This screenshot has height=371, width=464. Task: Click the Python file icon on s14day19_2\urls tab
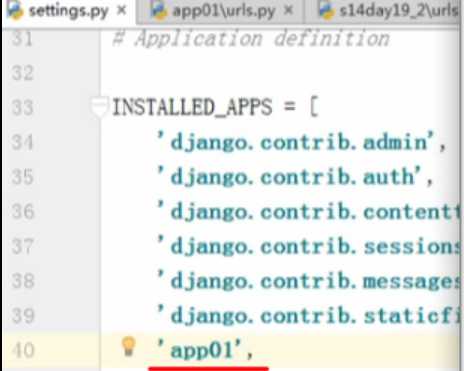pos(327,11)
